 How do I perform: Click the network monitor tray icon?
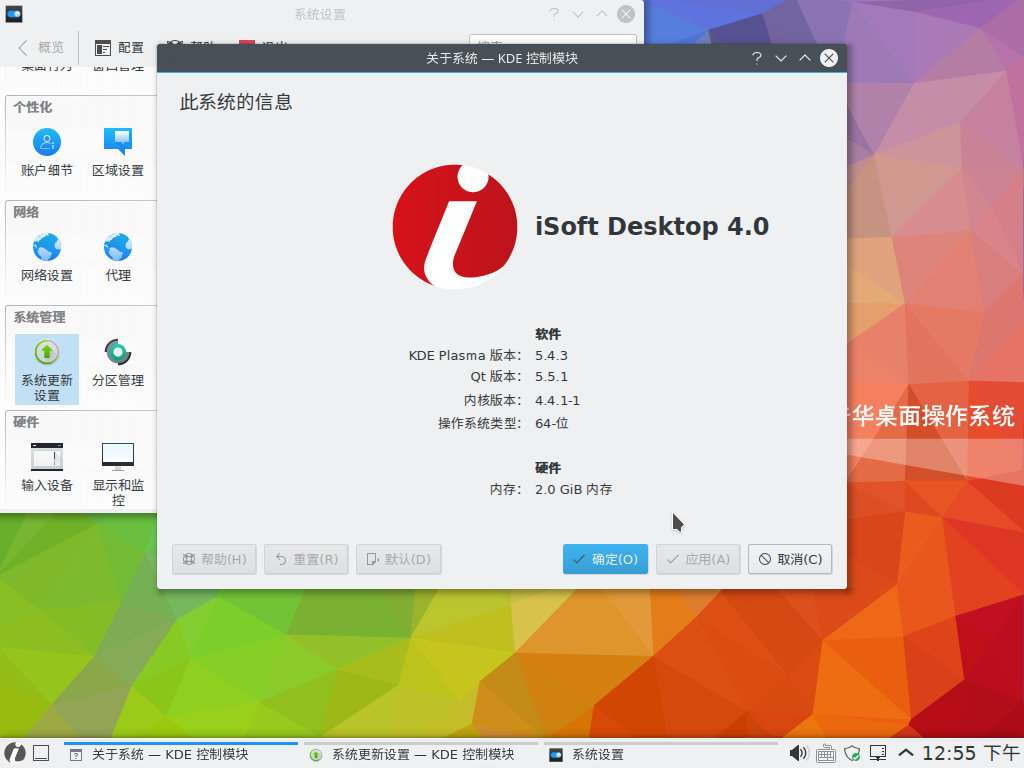(878, 754)
